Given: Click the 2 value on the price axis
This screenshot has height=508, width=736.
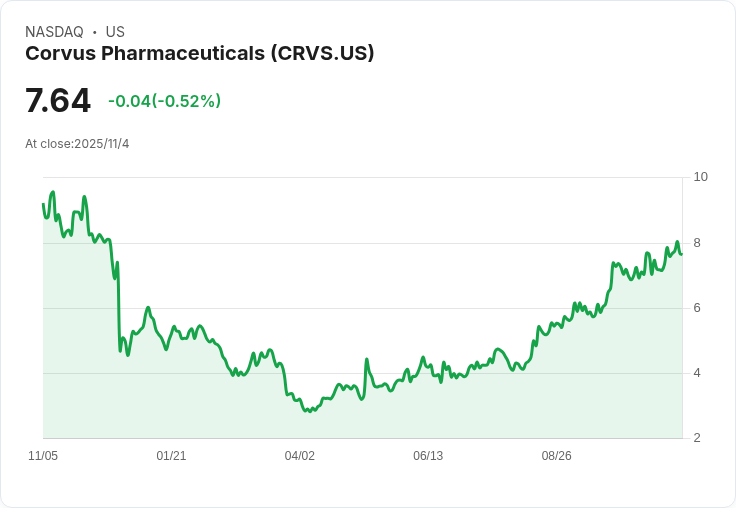Looking at the screenshot, I should (x=697, y=438).
